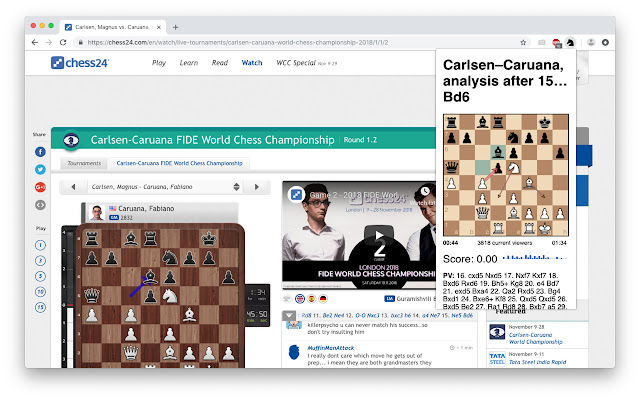Expand the move list dropdown arrow
The width and height of the screenshot is (640, 400).
(289, 316)
